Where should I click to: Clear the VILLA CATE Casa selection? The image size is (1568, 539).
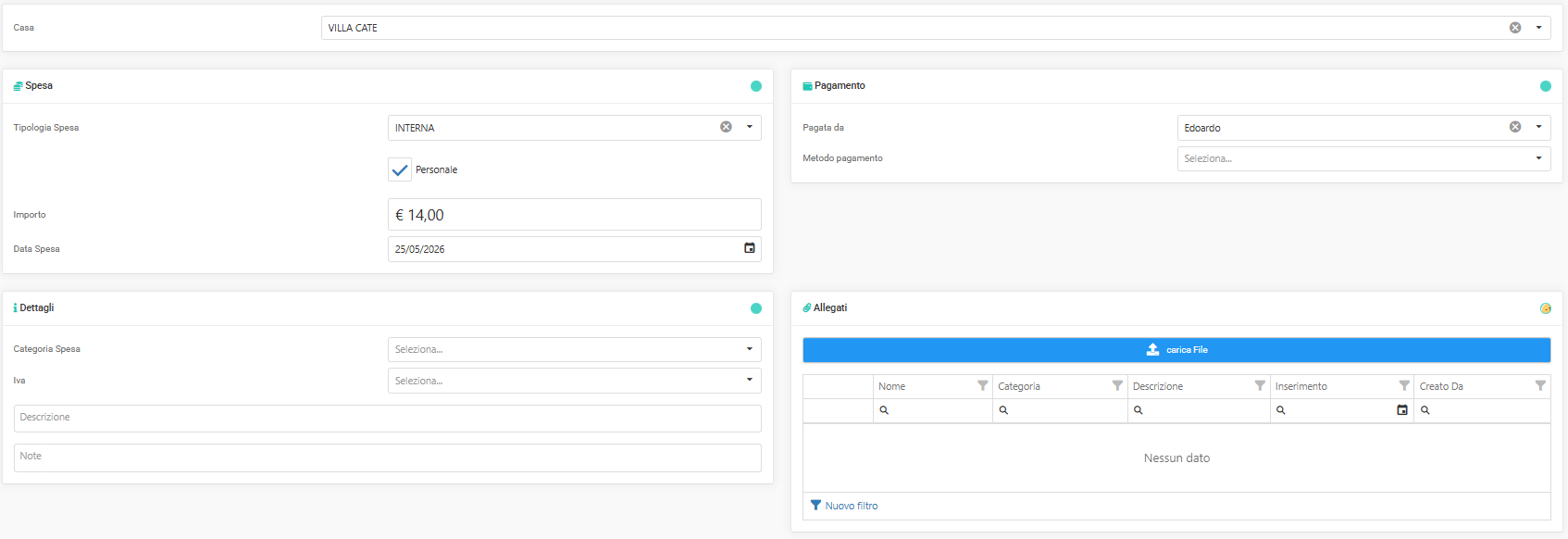coord(1515,28)
